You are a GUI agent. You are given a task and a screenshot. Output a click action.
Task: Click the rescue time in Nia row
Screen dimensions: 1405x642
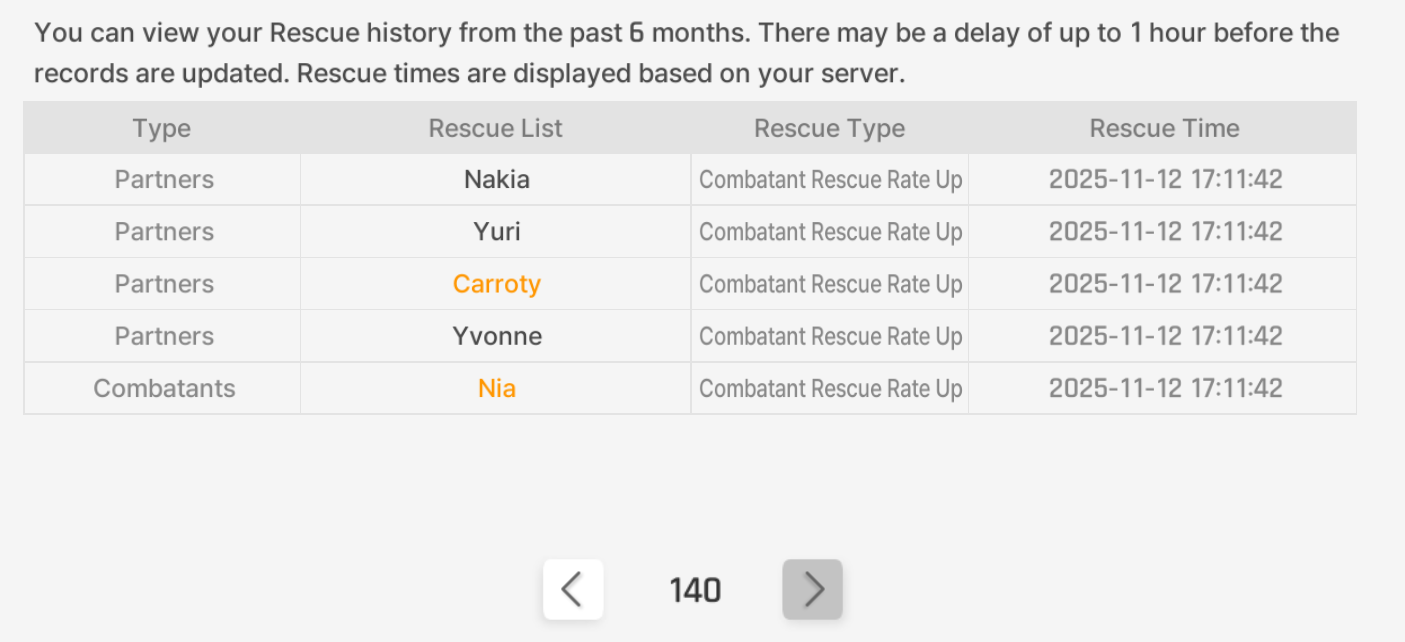tap(1165, 388)
